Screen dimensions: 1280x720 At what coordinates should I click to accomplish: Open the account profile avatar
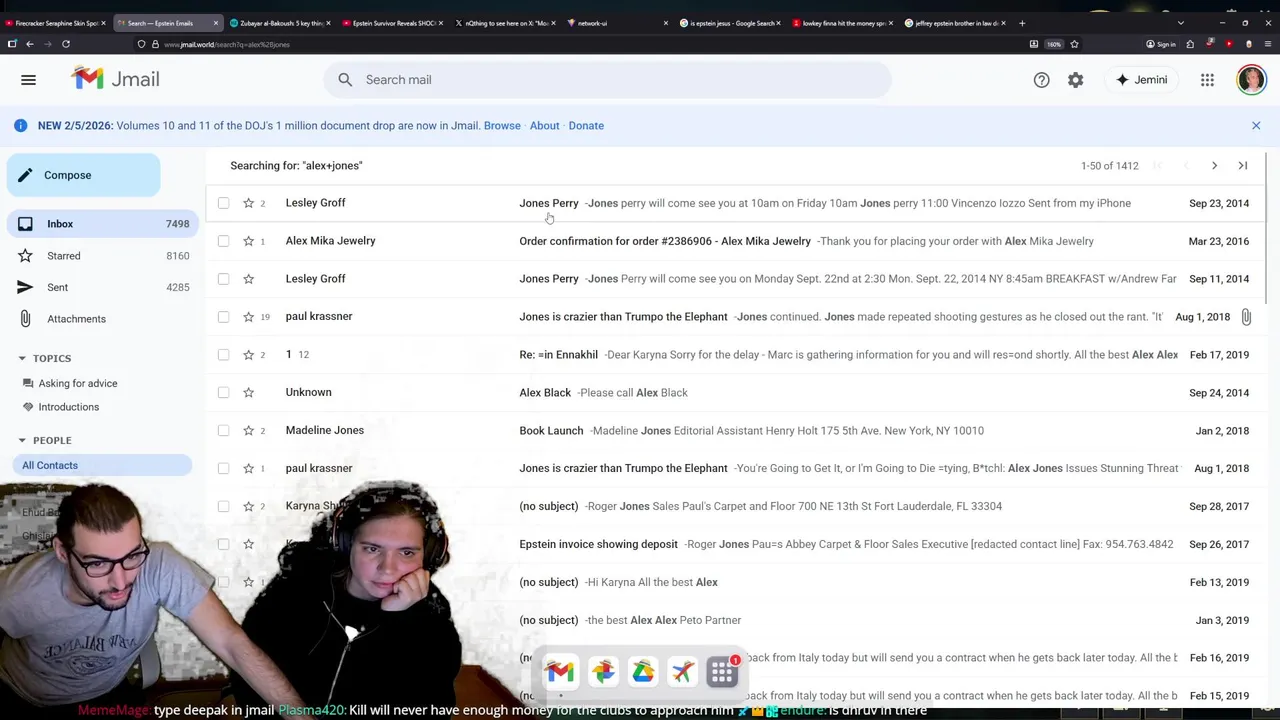click(1251, 80)
